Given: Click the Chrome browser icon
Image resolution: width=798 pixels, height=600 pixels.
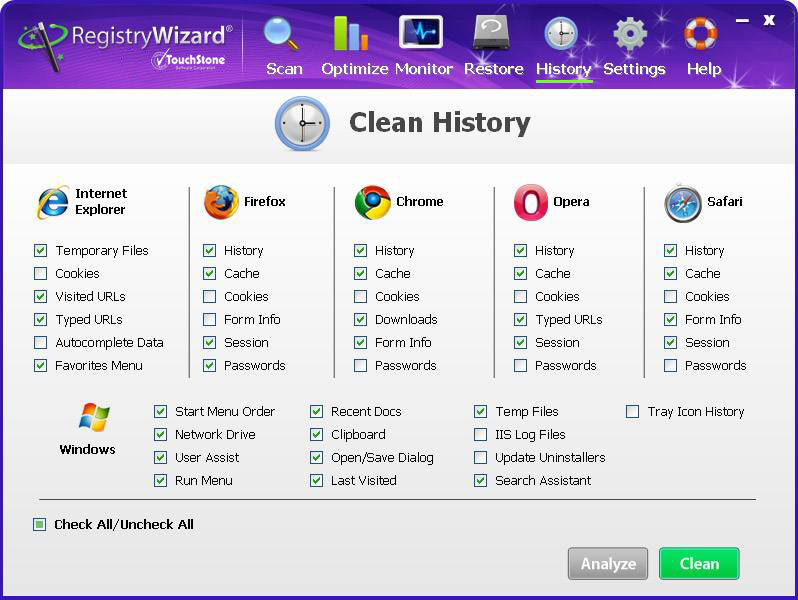Looking at the screenshot, I should [373, 202].
